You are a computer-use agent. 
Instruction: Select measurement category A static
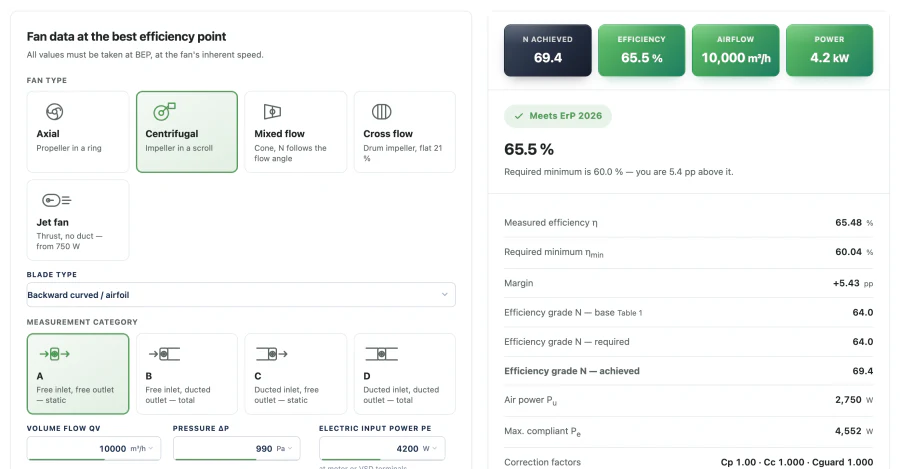click(77, 374)
